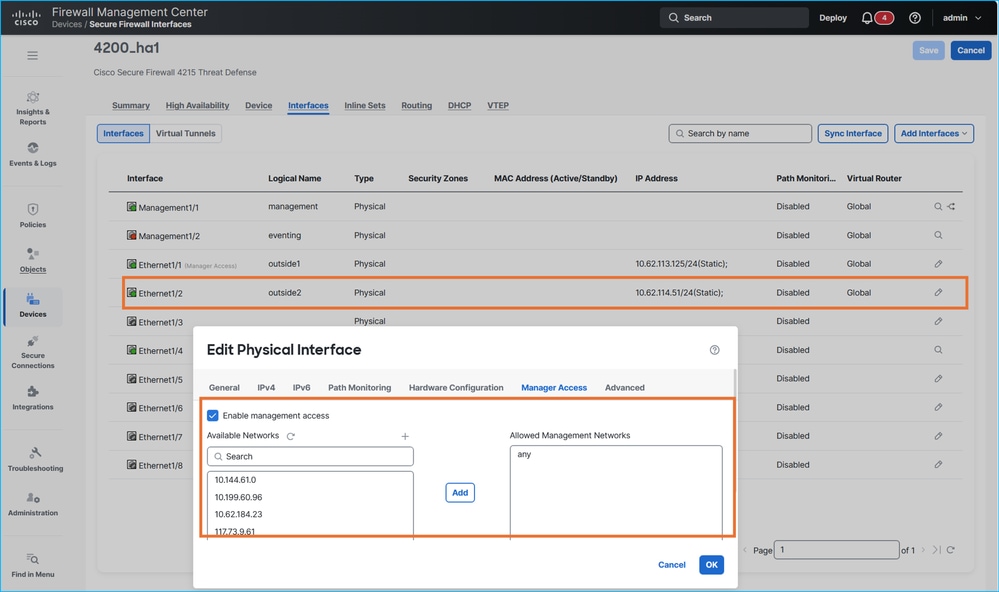View Management1/1 details with magnifier icon
Viewport: 999px width, 592px height.
pyautogui.click(x=938, y=206)
